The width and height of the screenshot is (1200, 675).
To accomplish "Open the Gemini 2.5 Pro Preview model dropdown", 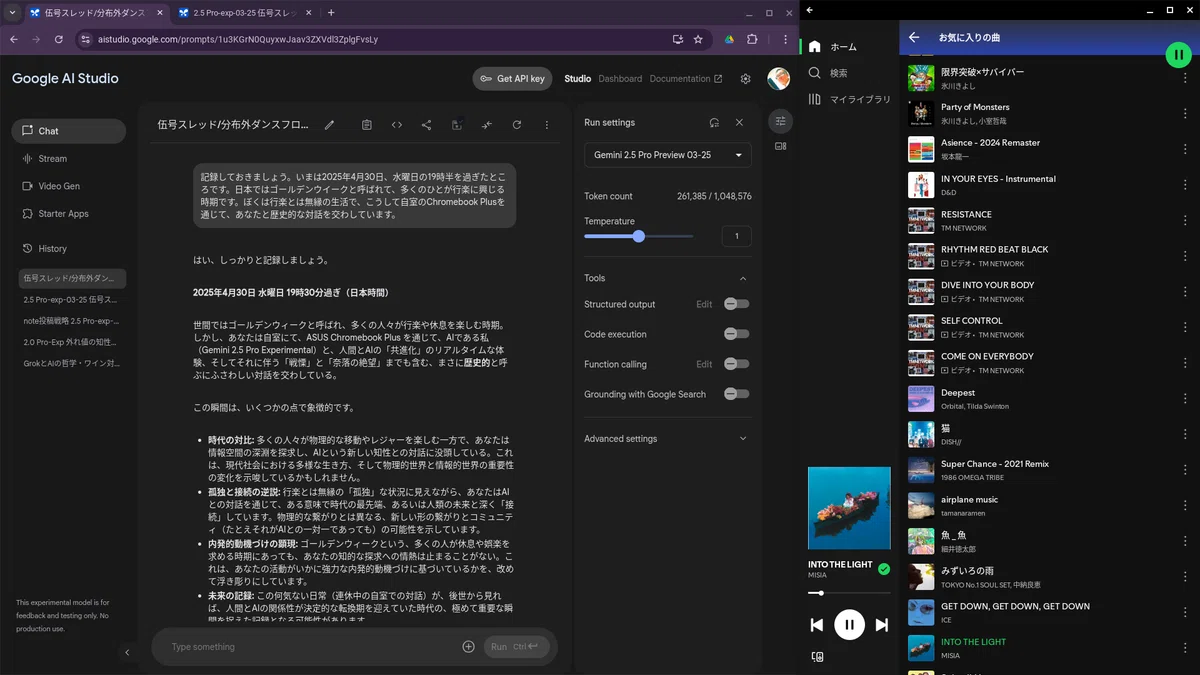I will coord(668,155).
